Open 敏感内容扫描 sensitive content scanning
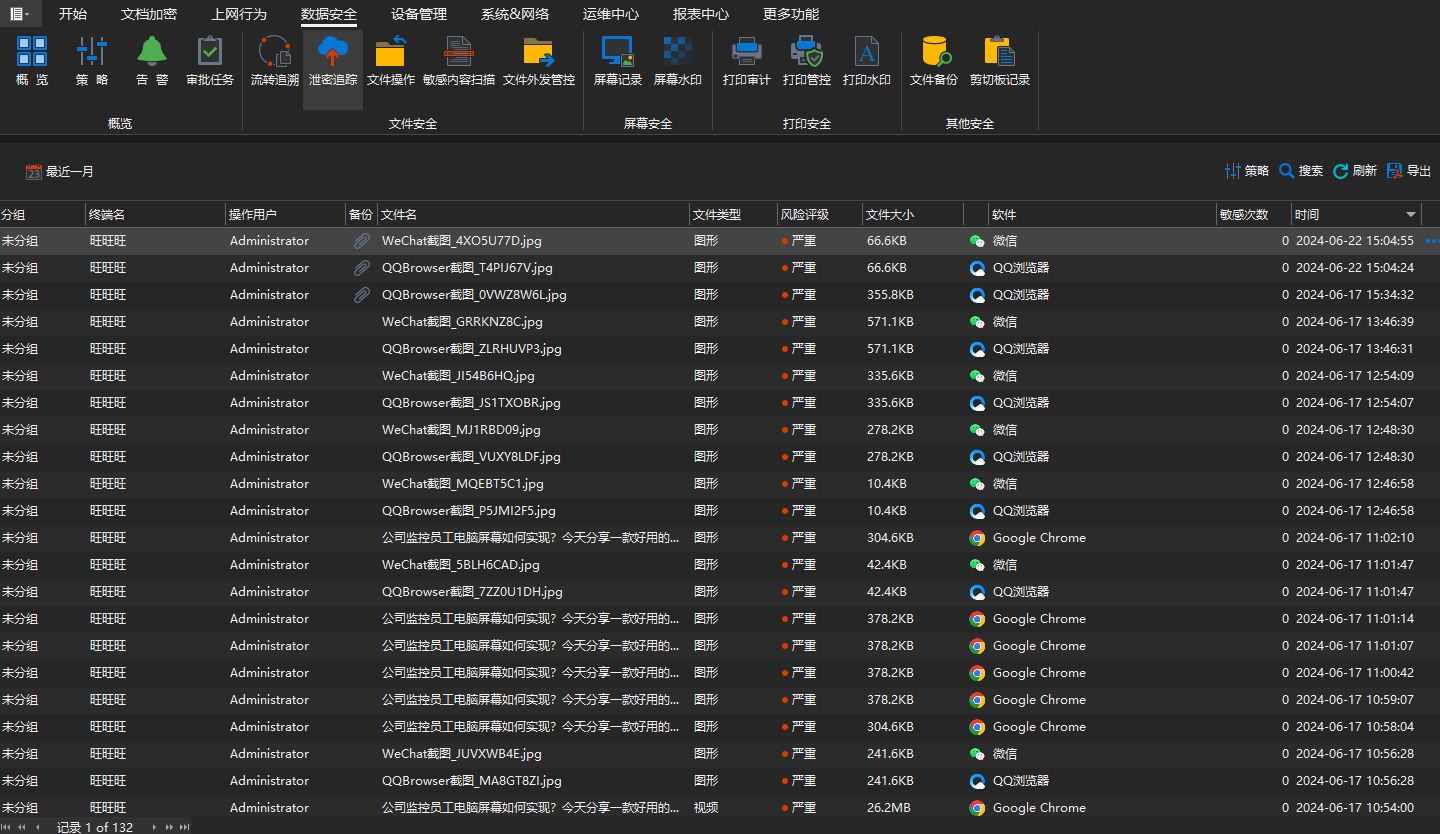Viewport: 1440px width, 834px height. (x=457, y=63)
